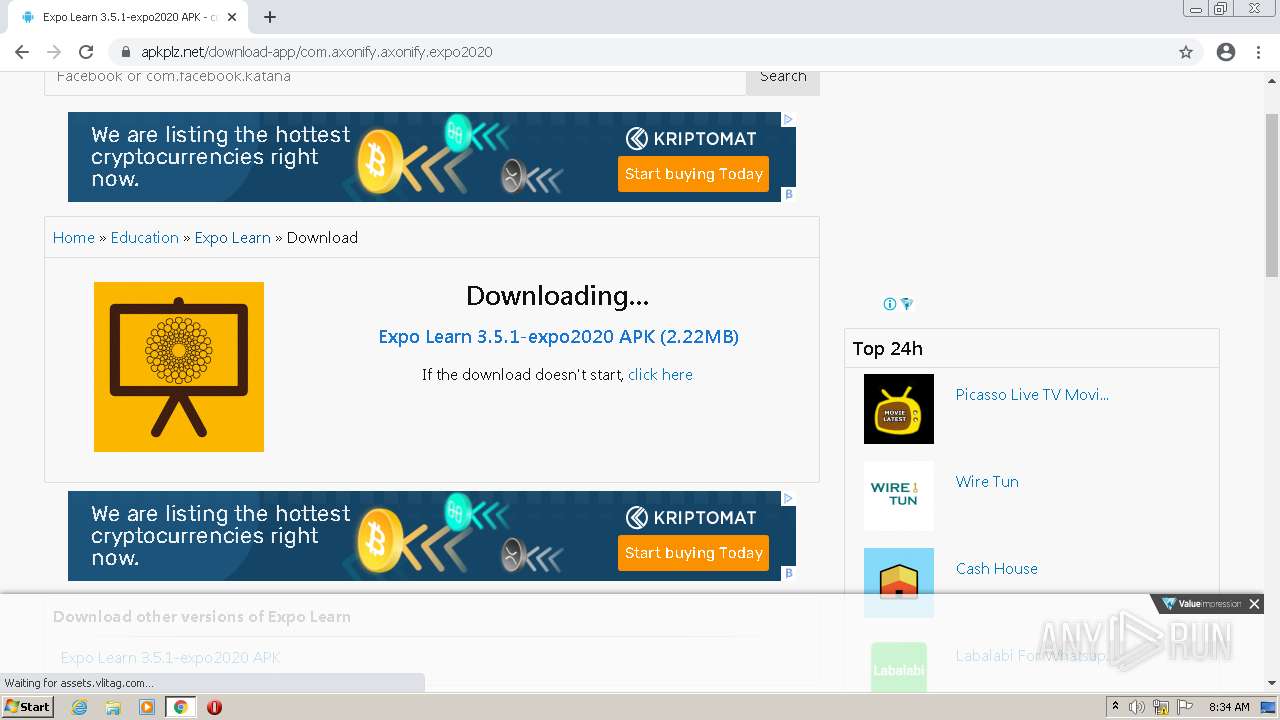Open the Windows Start menu
This screenshot has height=720, width=1280.
28,707
